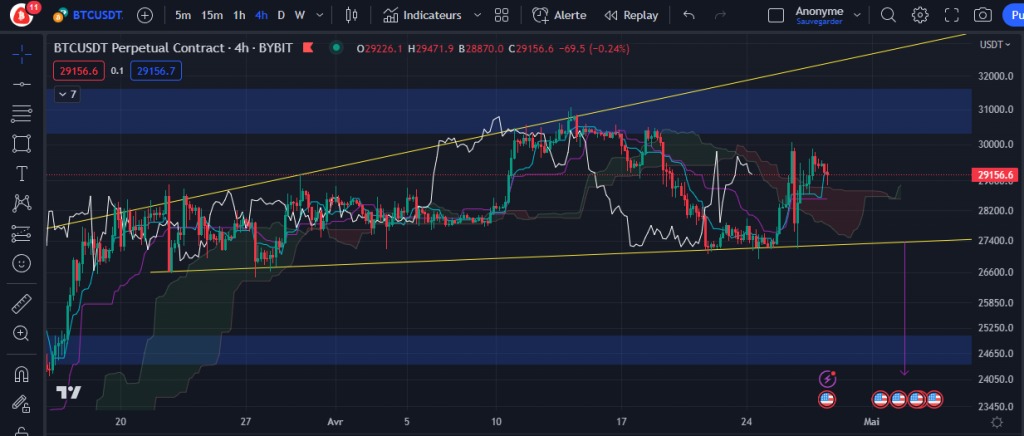This screenshot has width=1024, height=436.
Task: Click the green market status dot
Action: tap(336, 48)
